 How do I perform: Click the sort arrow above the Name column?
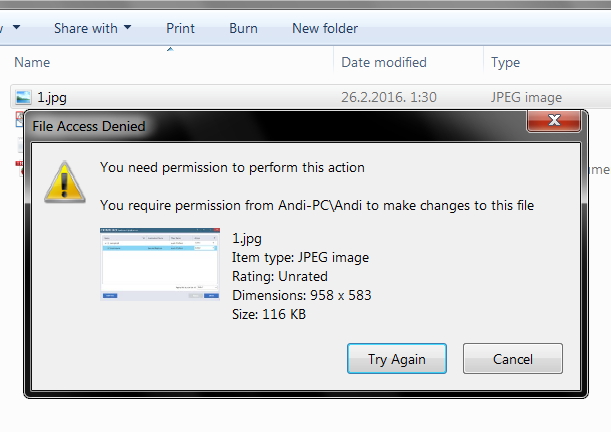169,48
